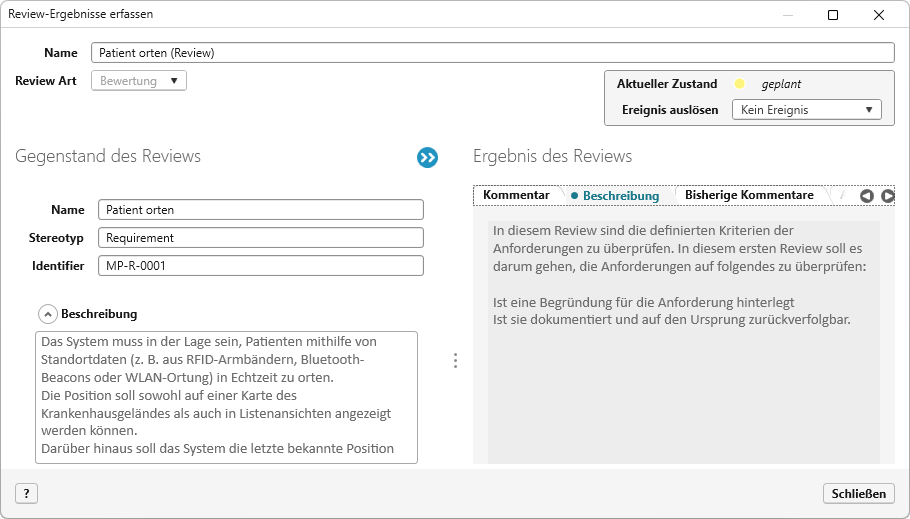Click the 'Gegenstand des Reviews' heading

click(x=108, y=156)
